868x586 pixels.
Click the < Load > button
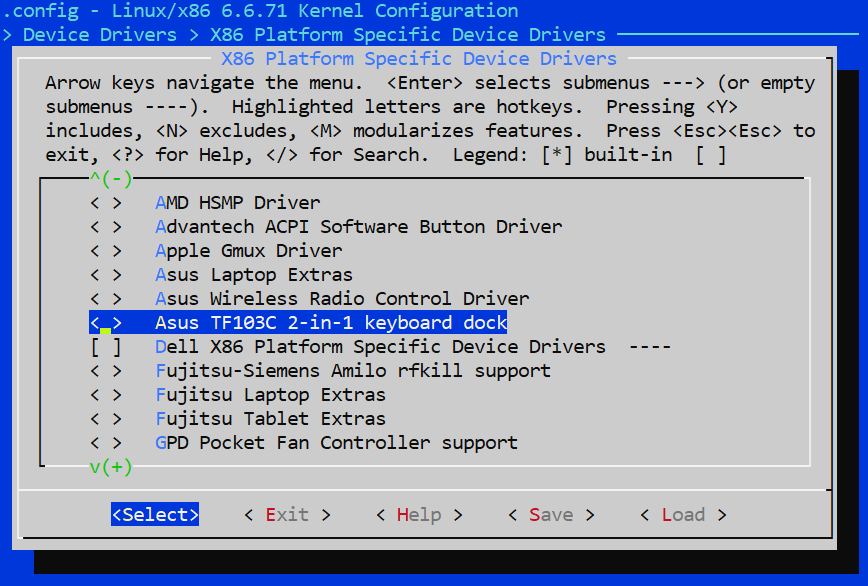pyautogui.click(x=682, y=515)
